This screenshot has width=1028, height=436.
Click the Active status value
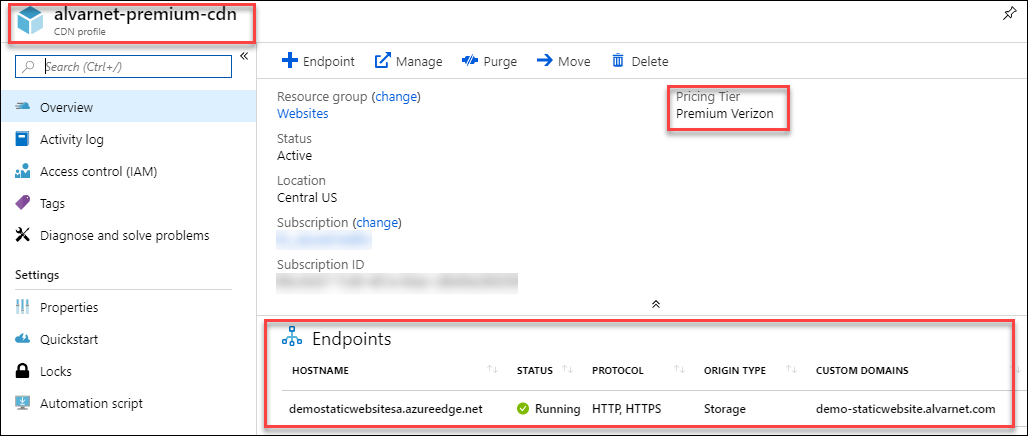[294, 155]
